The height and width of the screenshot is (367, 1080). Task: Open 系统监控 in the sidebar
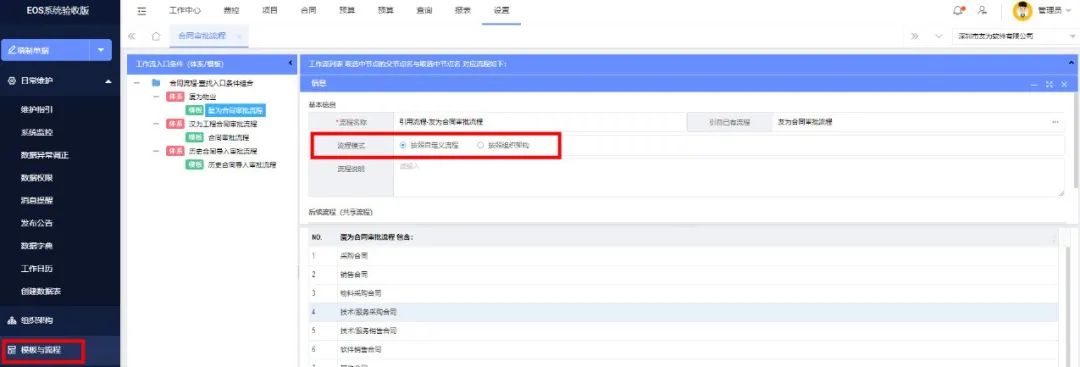[x=37, y=132]
